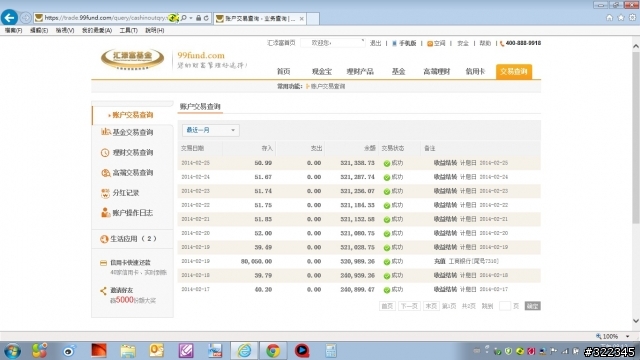Click the 240,899.47 balance value
Image resolution: width=640 pixels, height=360 pixels.
click(x=357, y=289)
